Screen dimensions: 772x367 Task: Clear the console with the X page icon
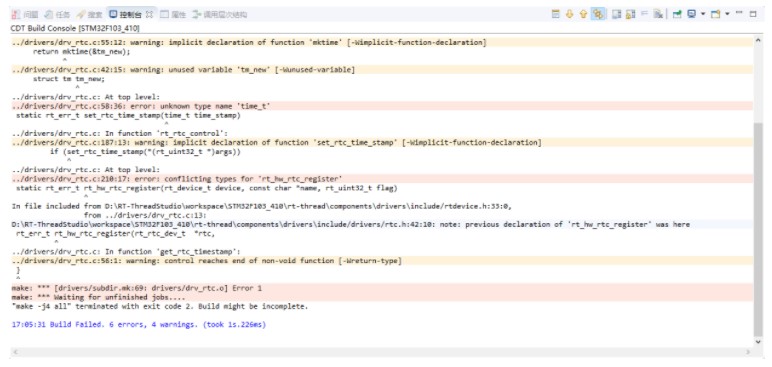pyautogui.click(x=658, y=14)
